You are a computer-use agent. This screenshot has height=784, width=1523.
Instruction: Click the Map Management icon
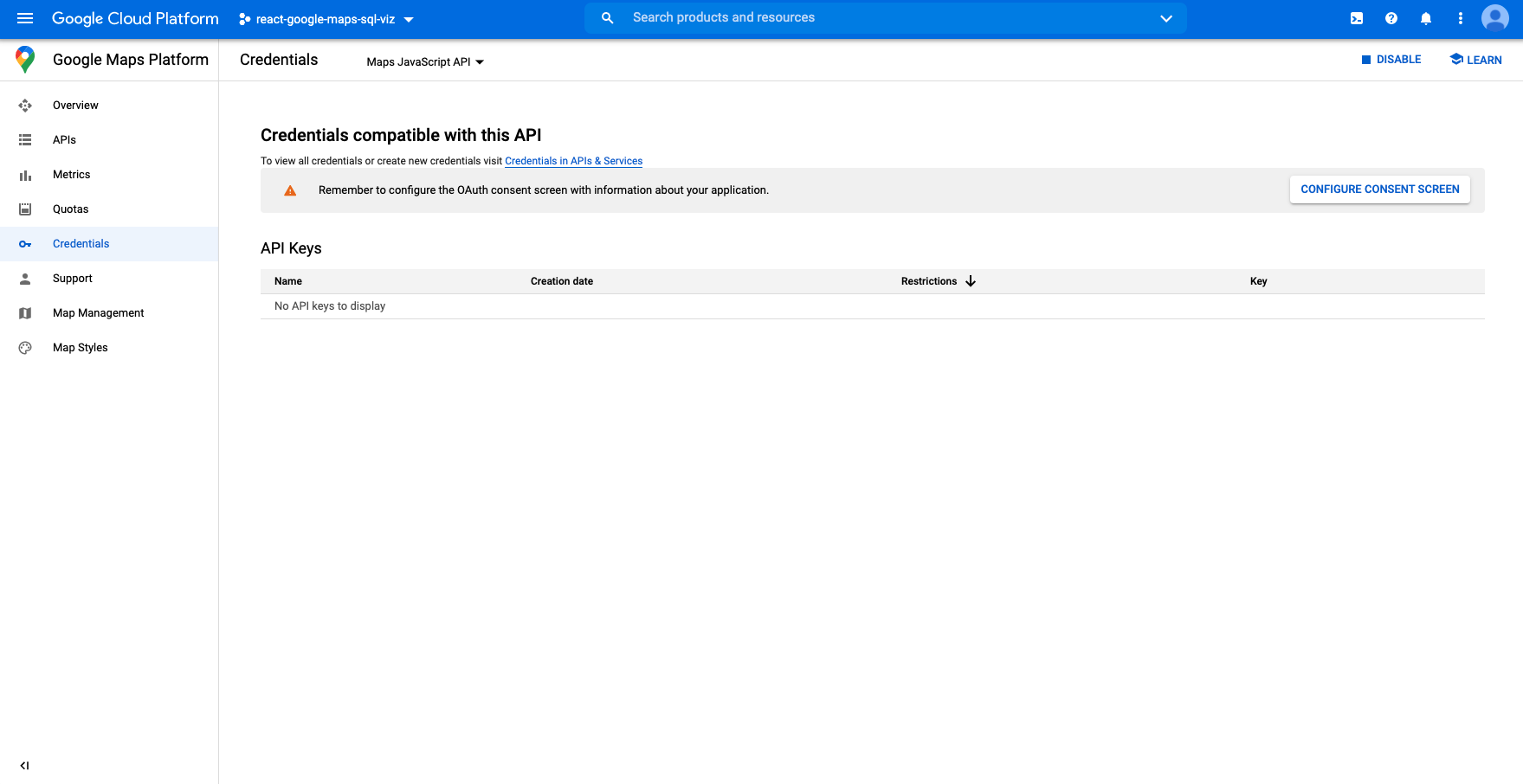tap(25, 313)
